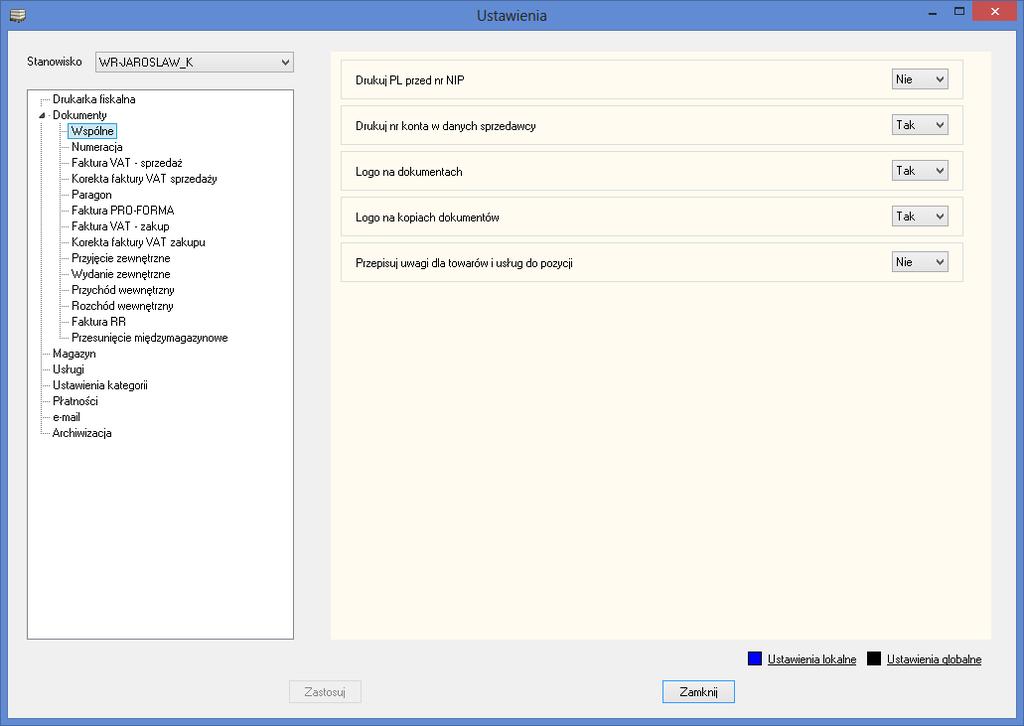Select Faktura PRO-FORMA item
Image resolution: width=1024 pixels, height=726 pixels.
[x=123, y=210]
